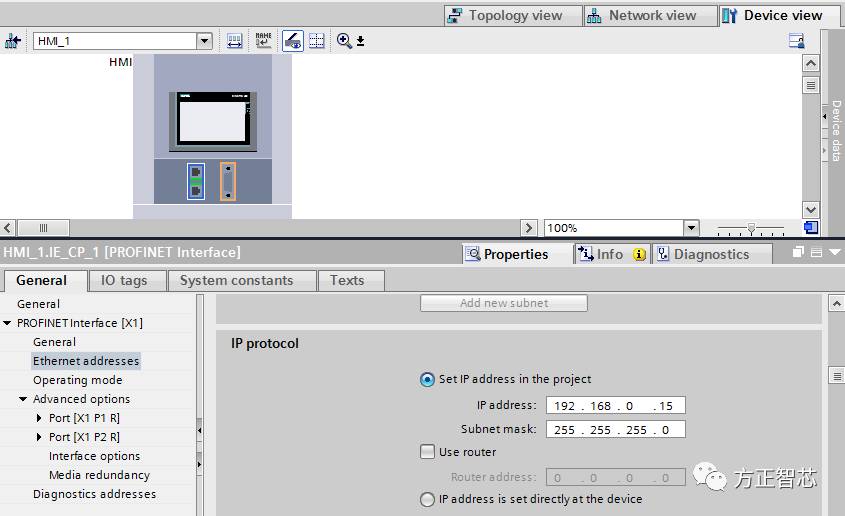Enable the Use router checkbox
This screenshot has width=845, height=516.
click(x=428, y=452)
